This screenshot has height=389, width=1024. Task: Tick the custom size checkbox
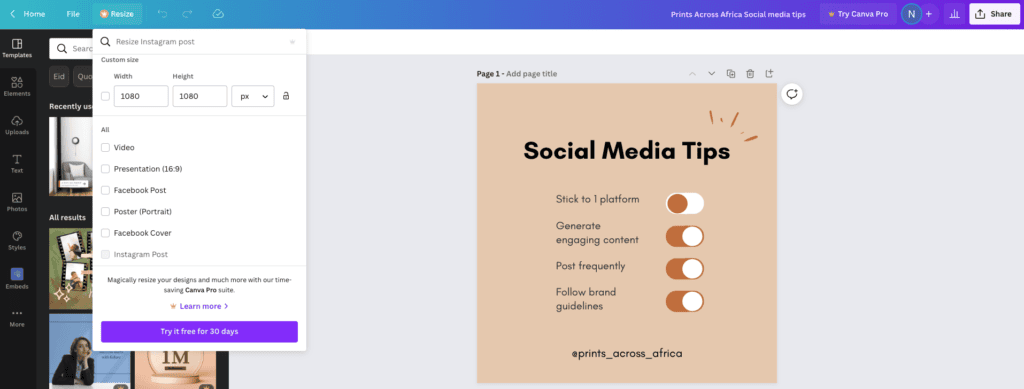coord(106,96)
